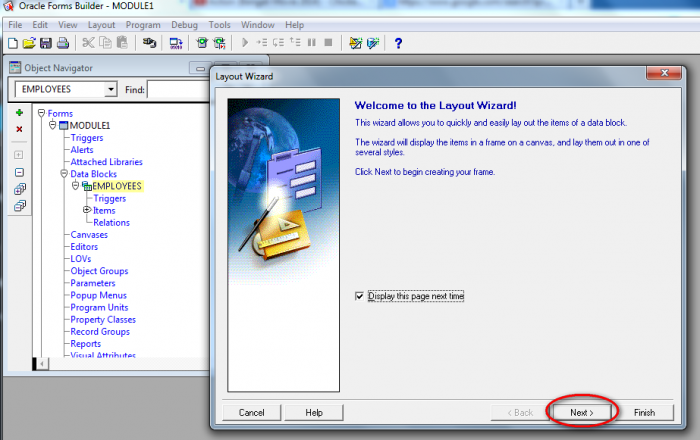Click Next in the Layout Wizard
Screen dimensions: 700x440
pos(582,413)
